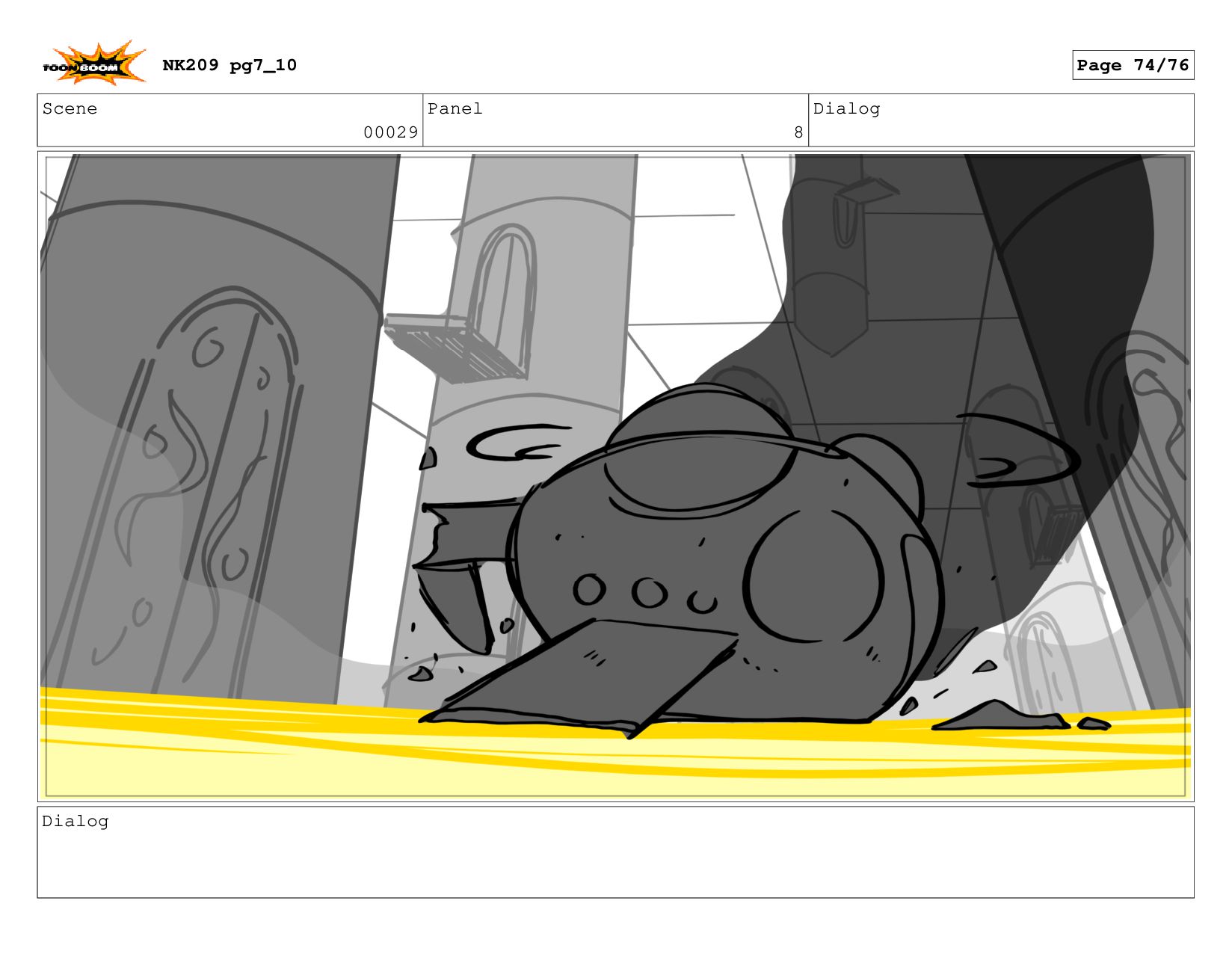Click the storyboard panel drawing

point(615,476)
